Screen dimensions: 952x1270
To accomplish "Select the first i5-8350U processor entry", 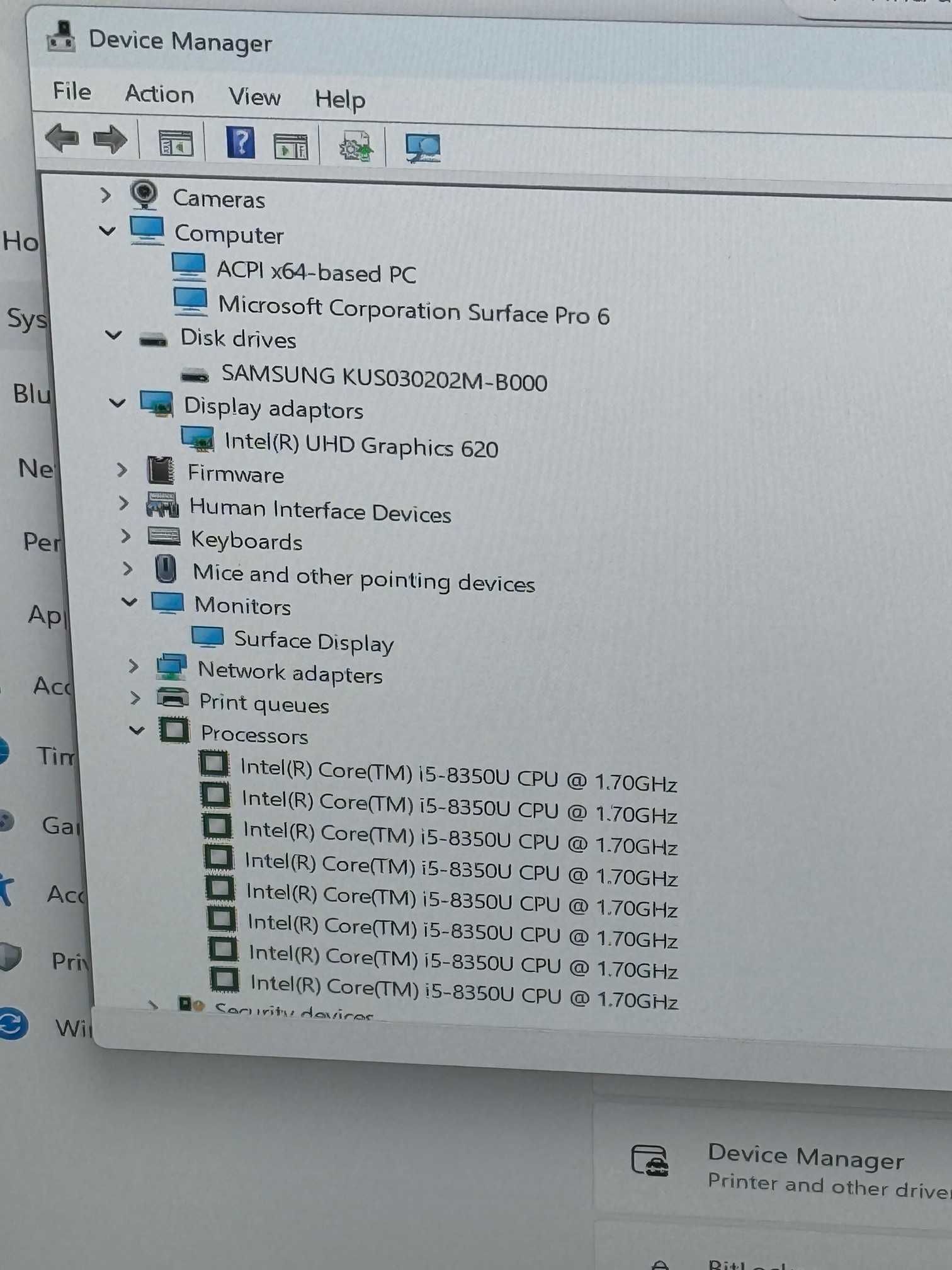I will 458,776.
